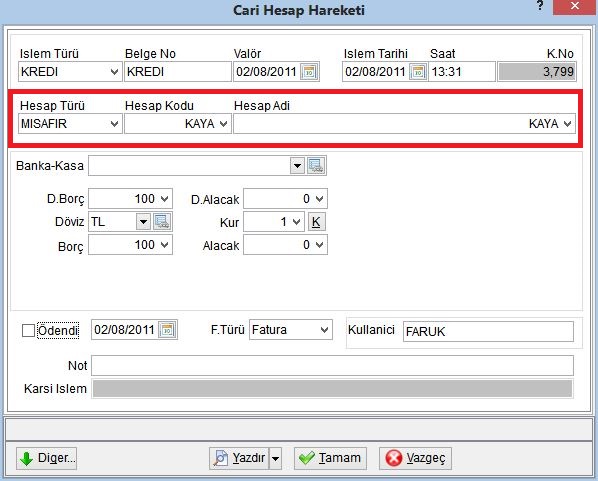Expand the Hesap Türü MISAFIR dropdown

coord(114,124)
